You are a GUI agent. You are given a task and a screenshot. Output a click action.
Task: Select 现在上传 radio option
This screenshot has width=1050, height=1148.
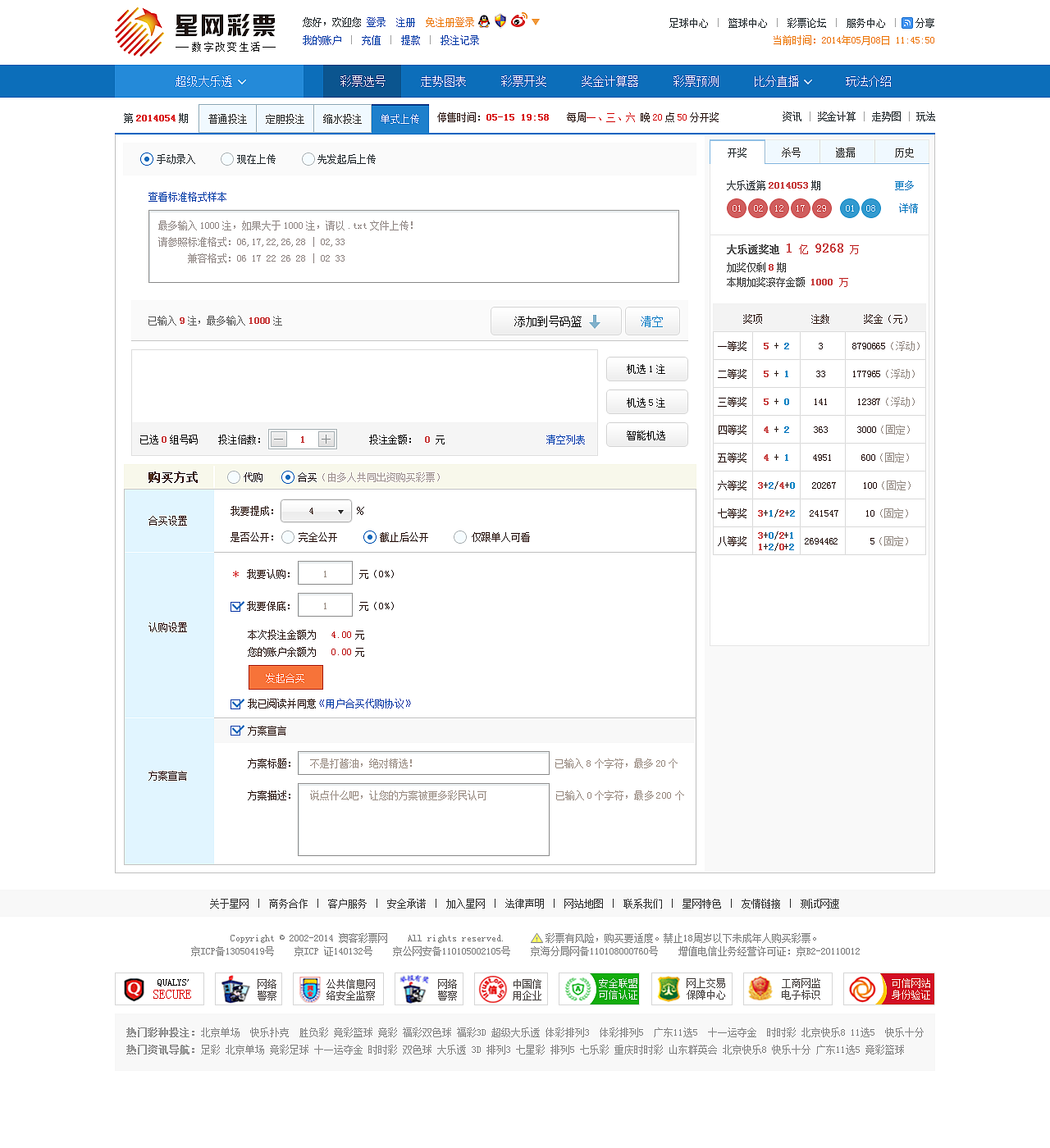[227, 159]
